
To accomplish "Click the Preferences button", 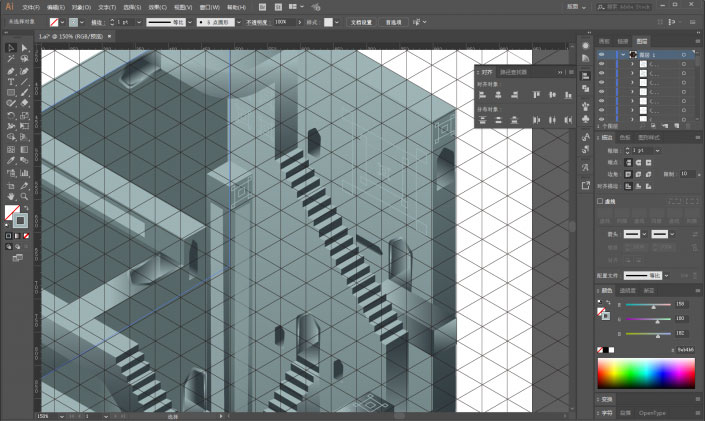I will click(393, 22).
